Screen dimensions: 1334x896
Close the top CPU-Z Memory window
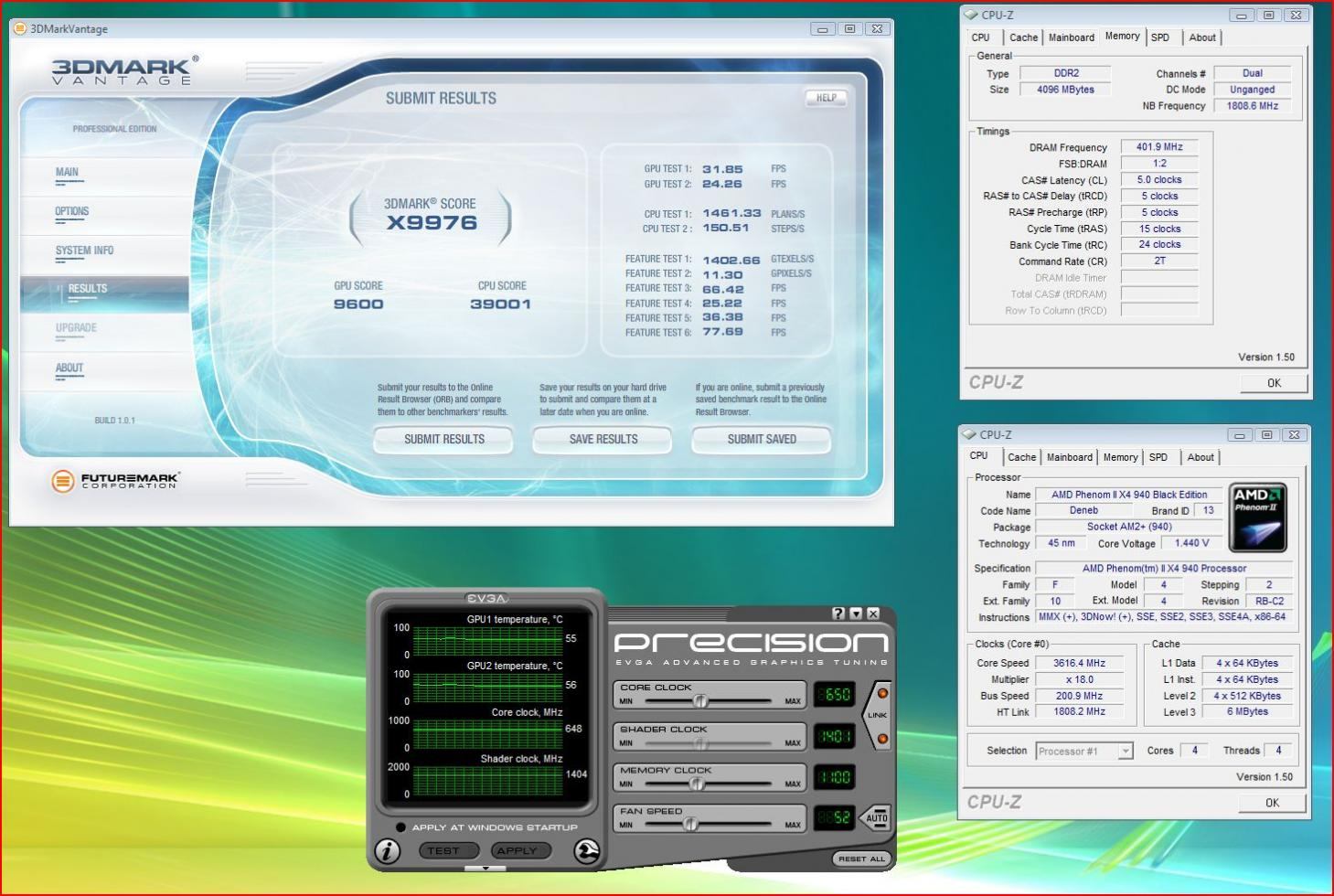coord(1296,15)
